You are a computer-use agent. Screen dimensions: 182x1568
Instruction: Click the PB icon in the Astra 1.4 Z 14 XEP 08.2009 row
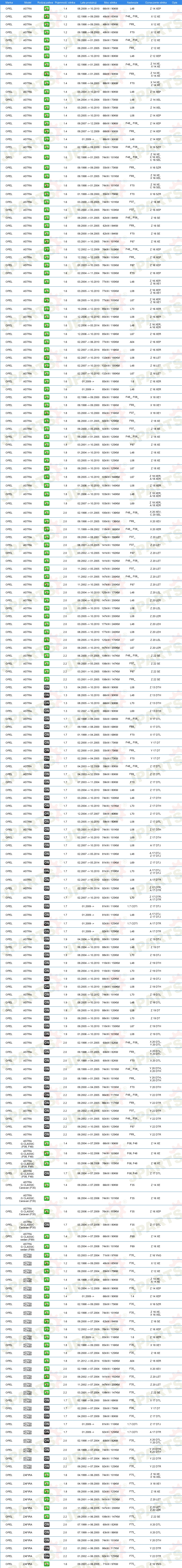pos(47,9)
